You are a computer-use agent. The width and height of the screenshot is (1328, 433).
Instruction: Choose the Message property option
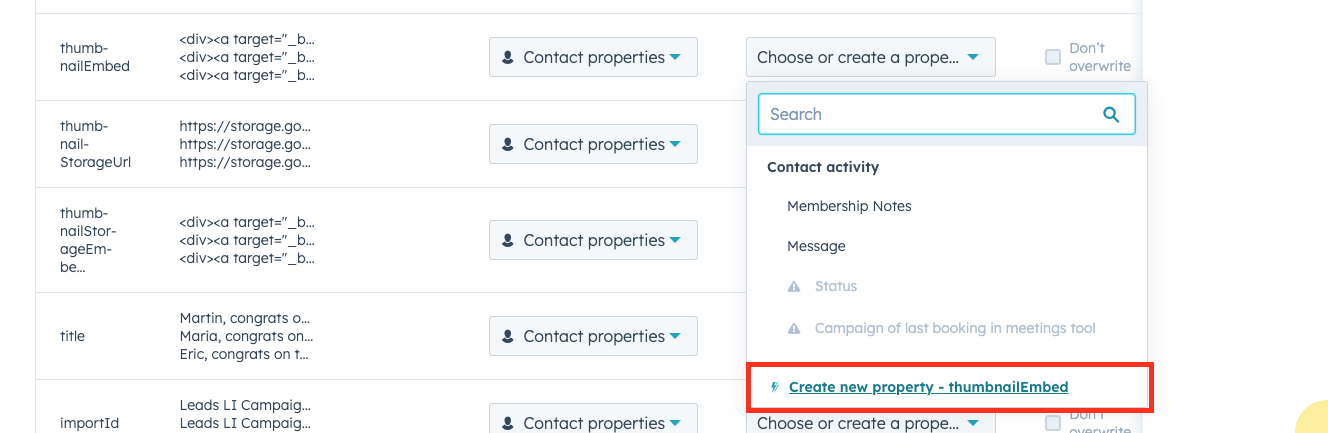[x=816, y=246]
